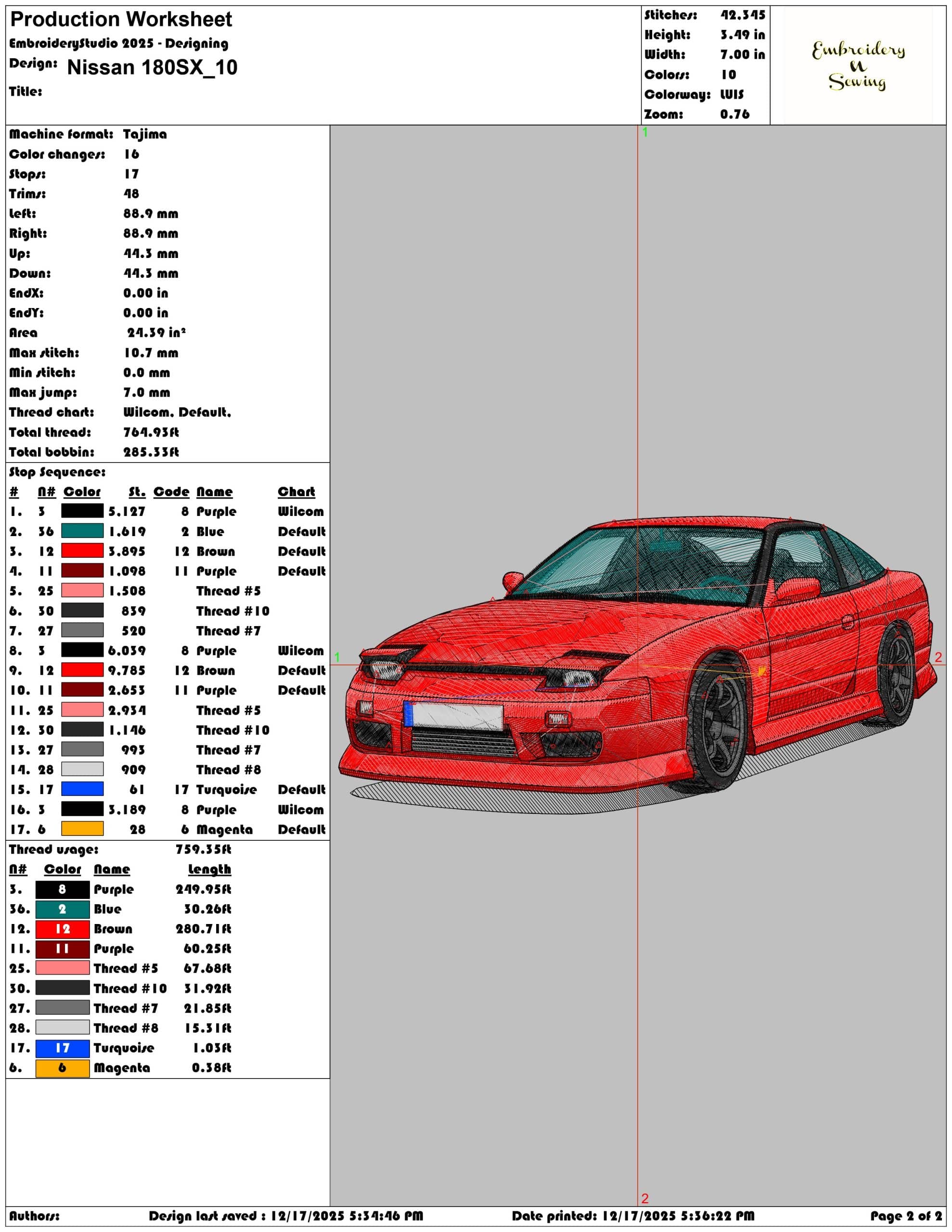Click the blue swatch in Stop Sequence row 15
This screenshot has height=1232, width=952.
(82, 789)
